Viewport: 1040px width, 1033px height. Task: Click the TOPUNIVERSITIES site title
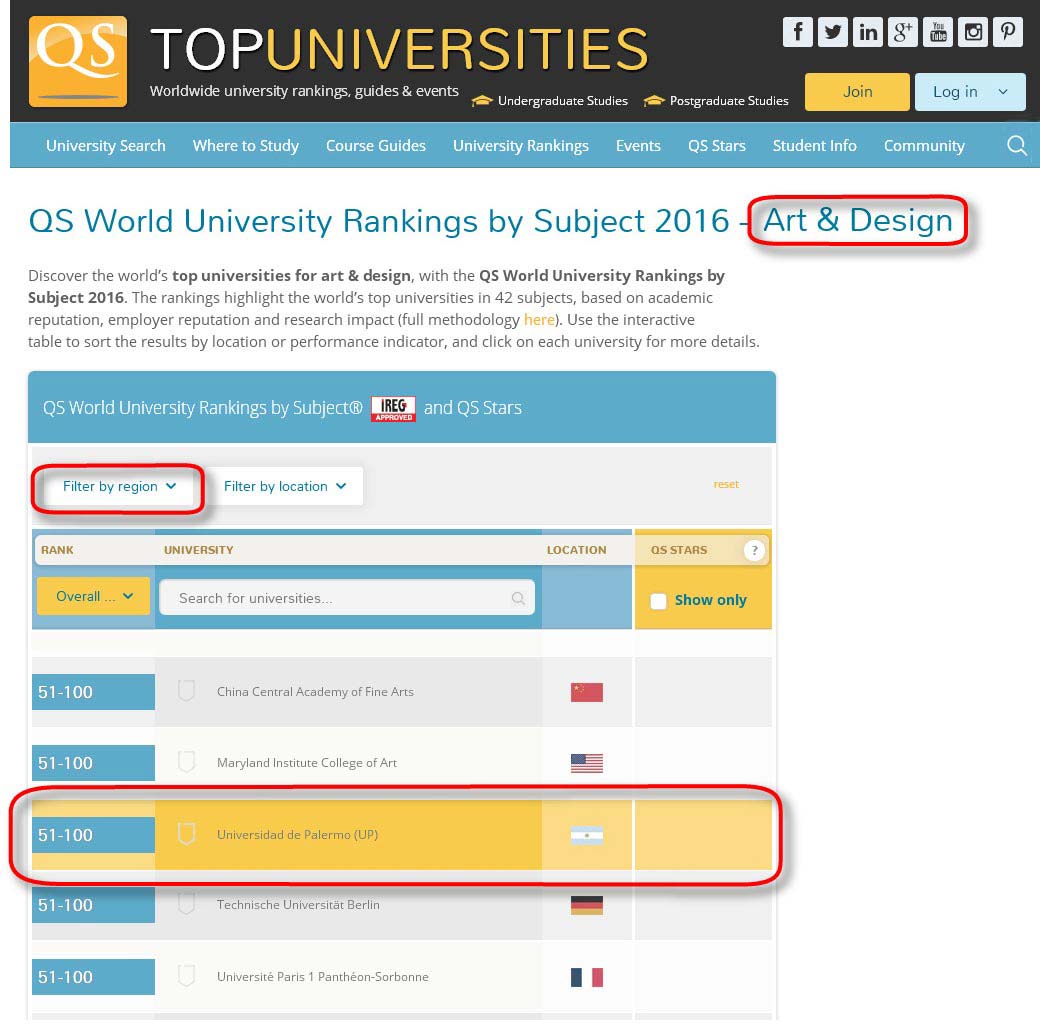399,49
